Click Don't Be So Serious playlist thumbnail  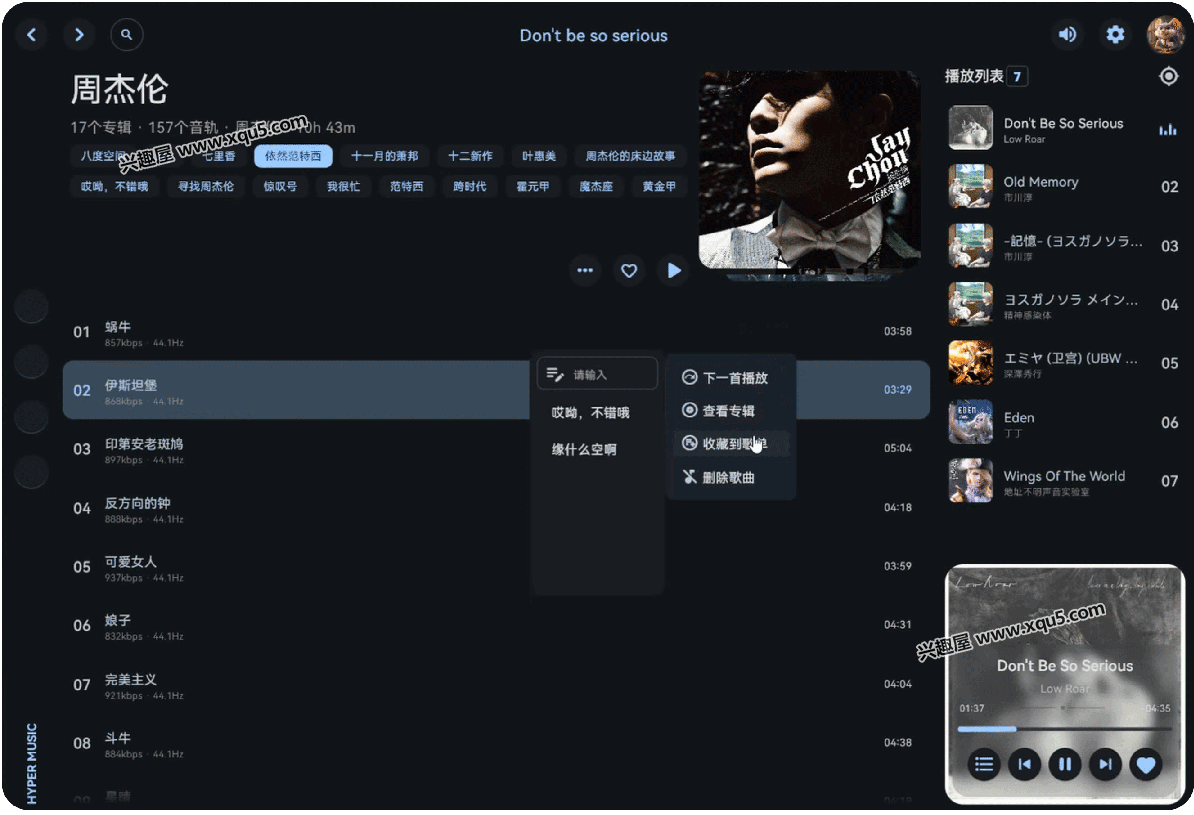tap(971, 127)
